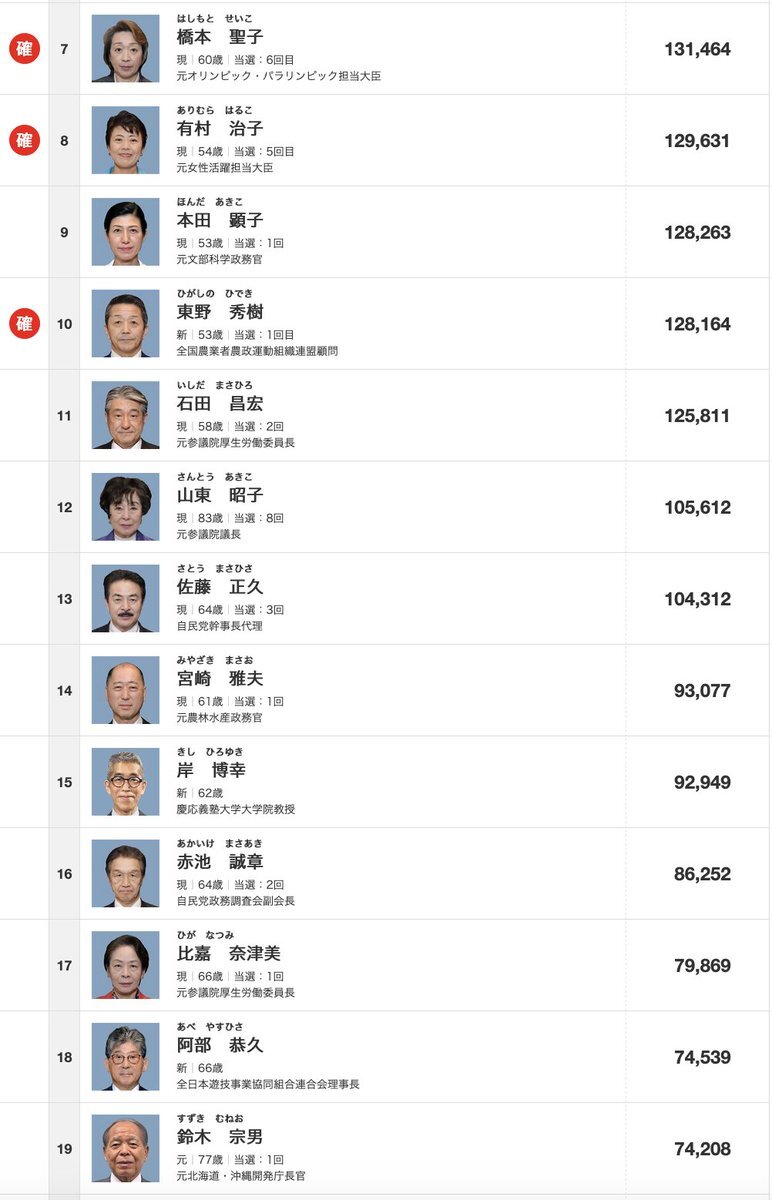Click the vote count 131,464
This screenshot has width=772, height=1200.
697,49
